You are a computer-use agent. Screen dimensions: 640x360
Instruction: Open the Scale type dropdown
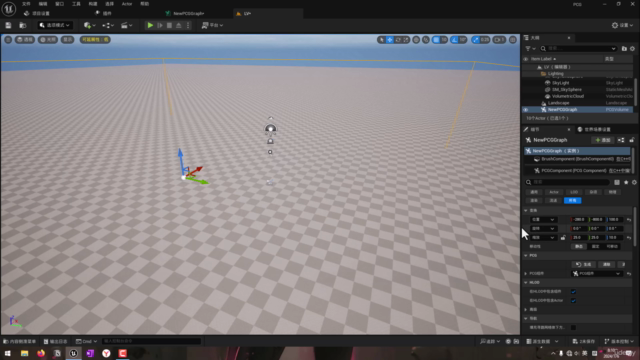tap(543, 238)
